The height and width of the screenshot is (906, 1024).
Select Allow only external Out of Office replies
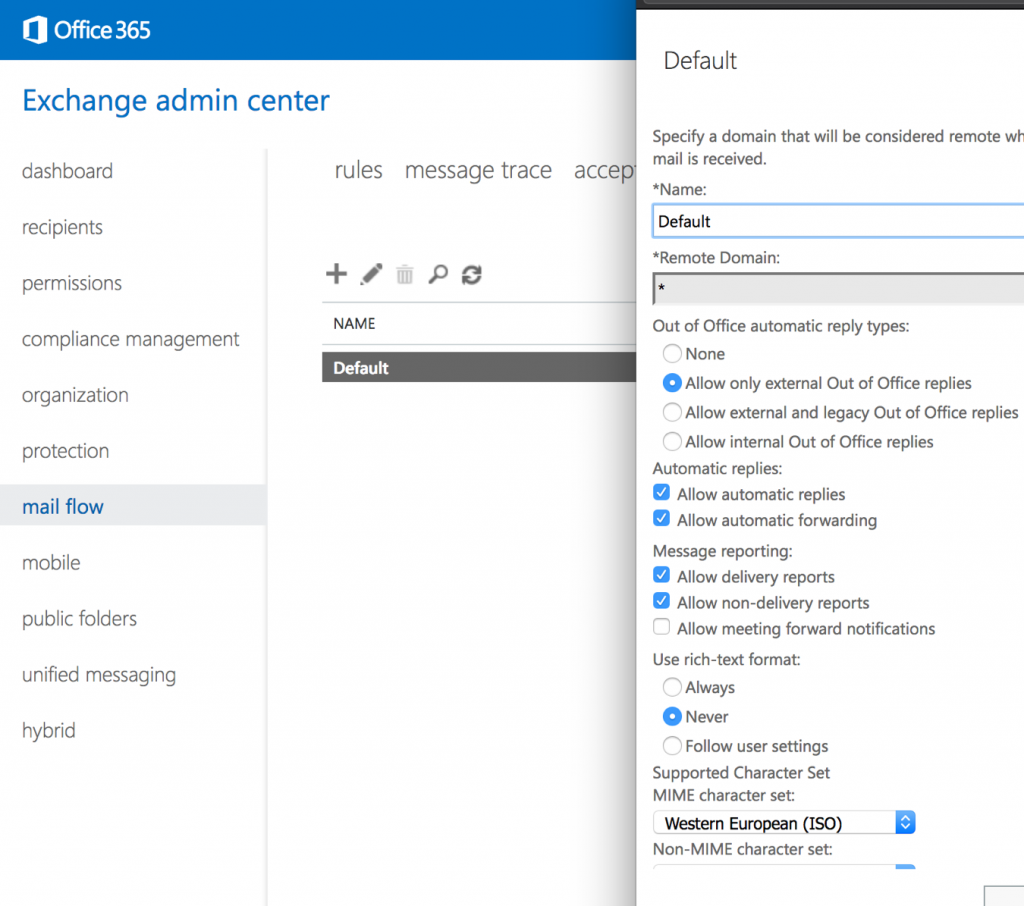(x=672, y=383)
